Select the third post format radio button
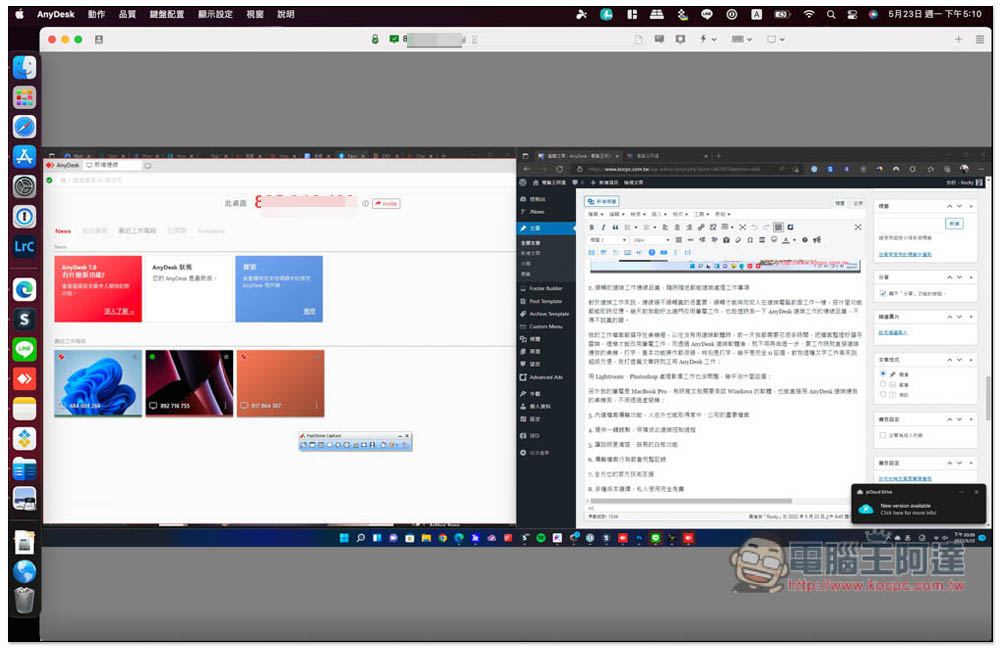 883,394
